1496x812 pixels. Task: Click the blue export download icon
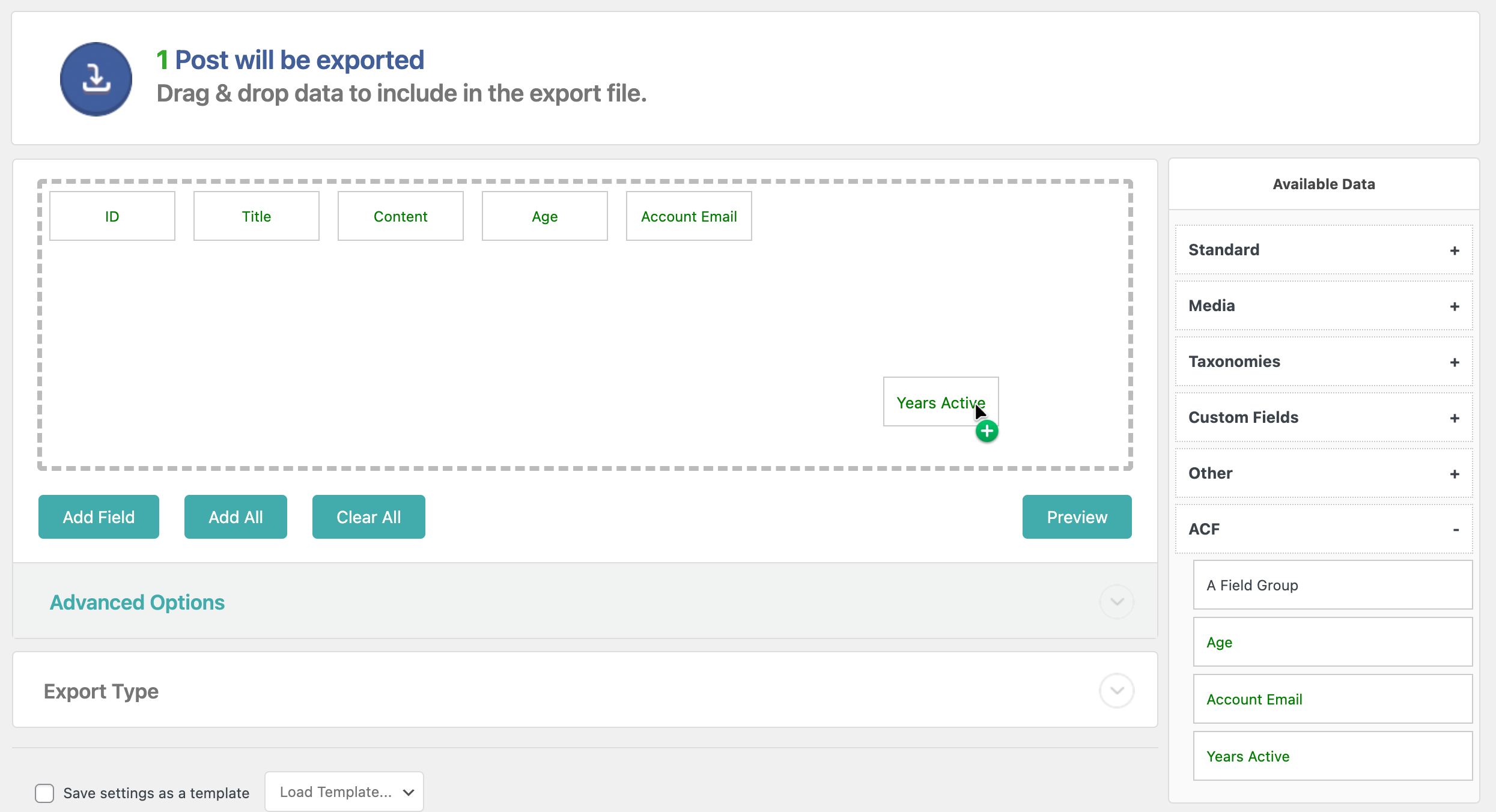tap(96, 79)
